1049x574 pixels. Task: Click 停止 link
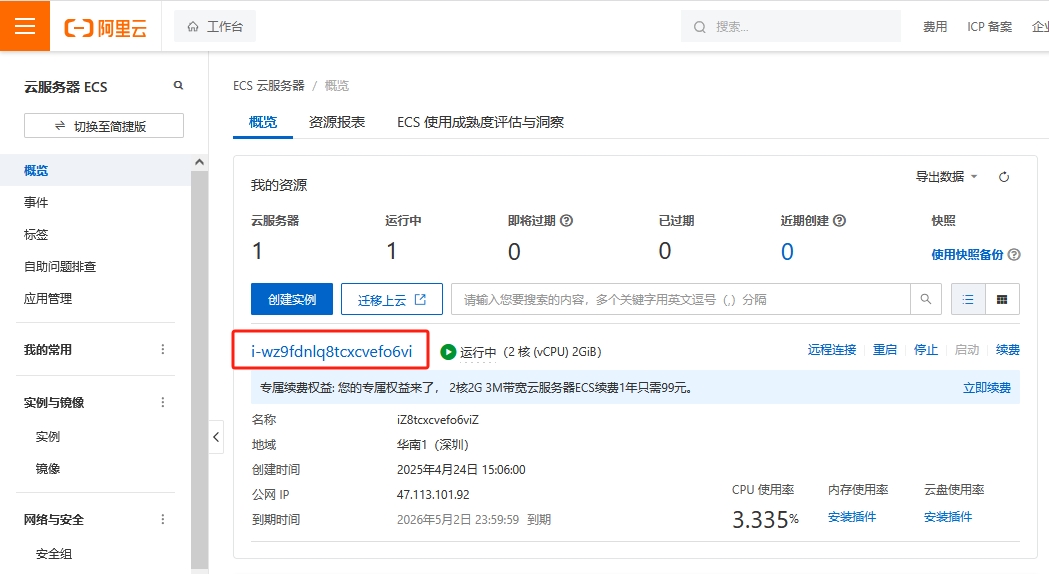pyautogui.click(x=926, y=350)
